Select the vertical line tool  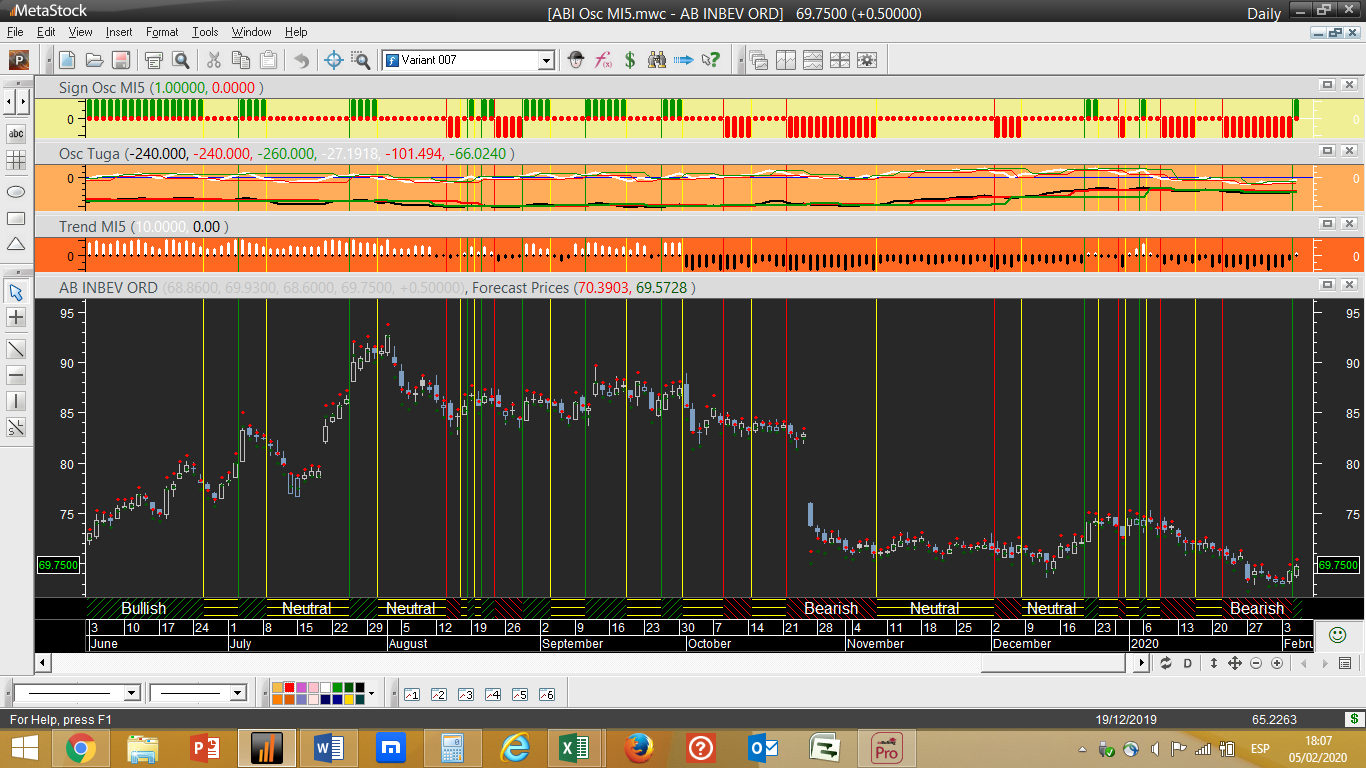[16, 401]
